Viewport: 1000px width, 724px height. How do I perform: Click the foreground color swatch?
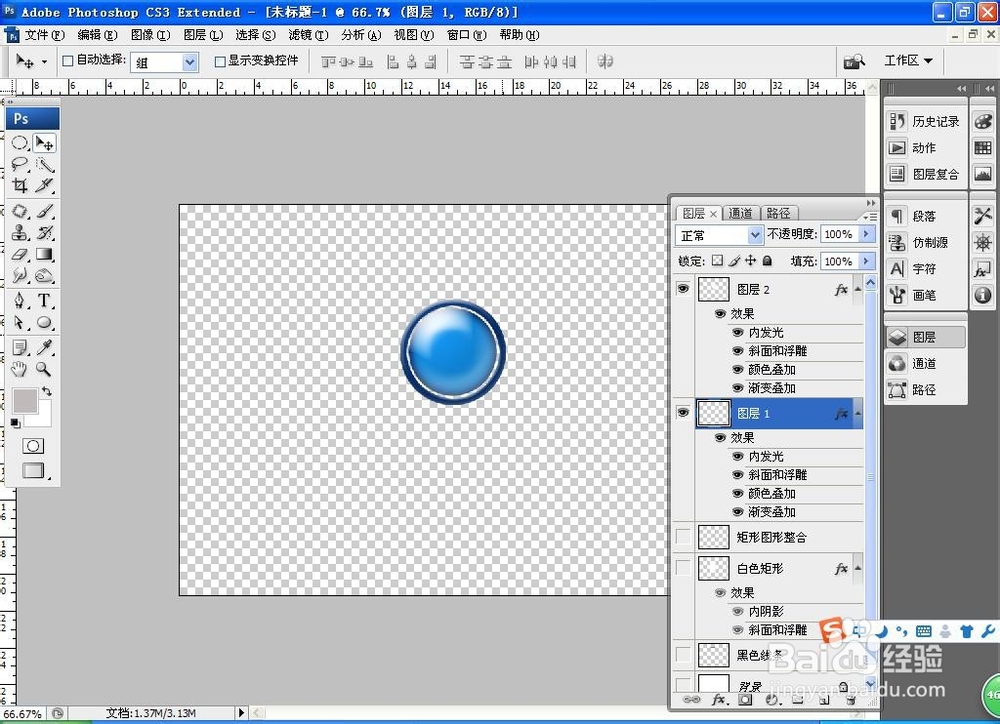[24, 399]
